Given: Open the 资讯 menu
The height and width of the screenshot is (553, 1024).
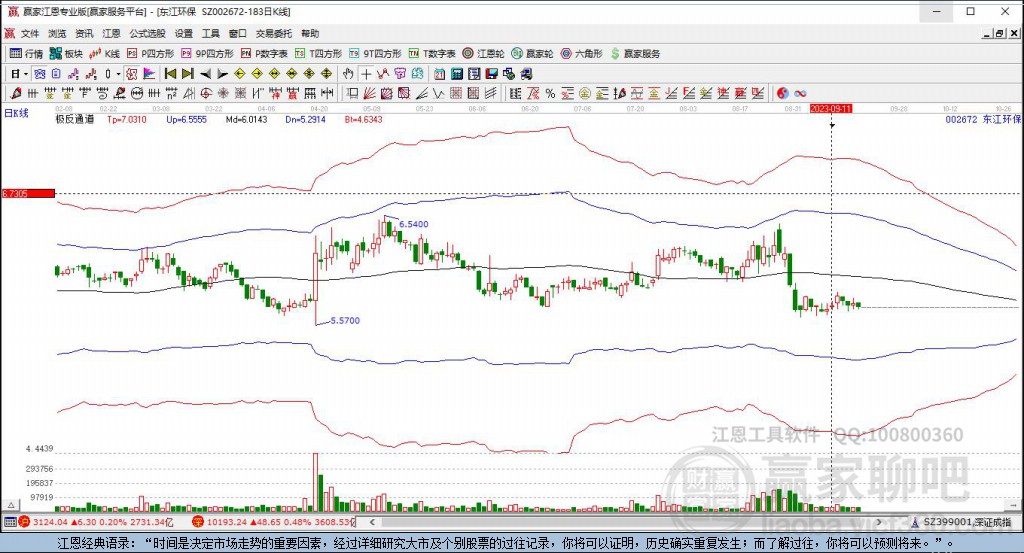Looking at the screenshot, I should [x=84, y=33].
